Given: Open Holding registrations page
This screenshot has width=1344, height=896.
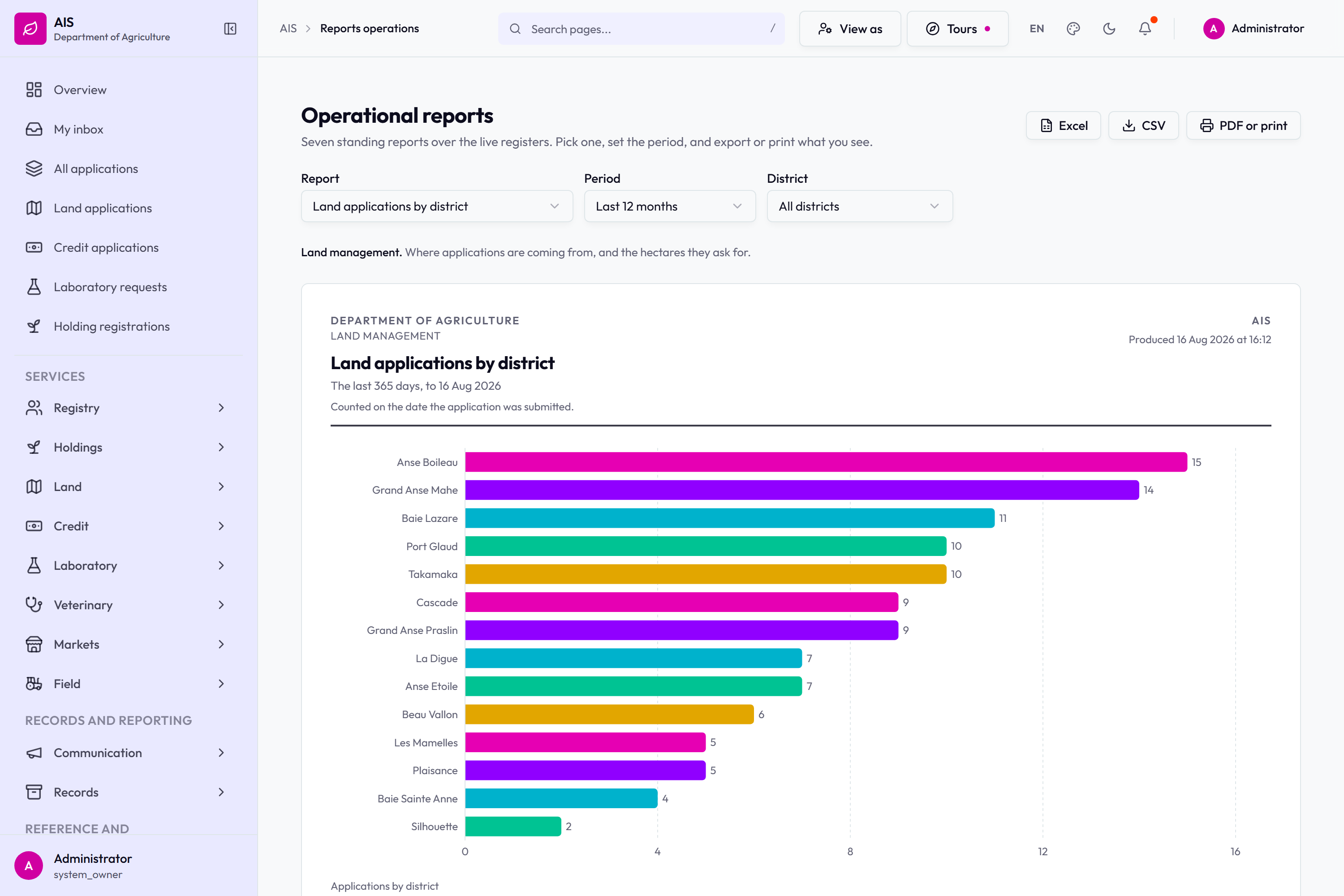Looking at the screenshot, I should [x=128, y=326].
